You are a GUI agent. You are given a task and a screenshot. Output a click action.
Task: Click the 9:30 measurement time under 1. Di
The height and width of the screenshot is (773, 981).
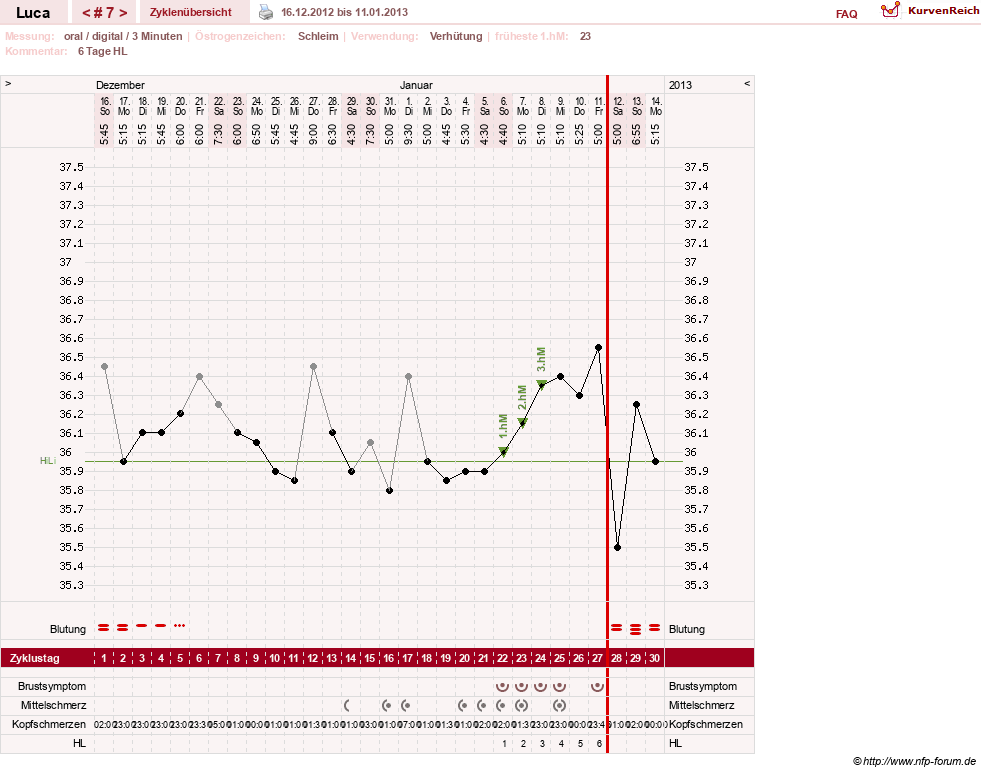409,134
